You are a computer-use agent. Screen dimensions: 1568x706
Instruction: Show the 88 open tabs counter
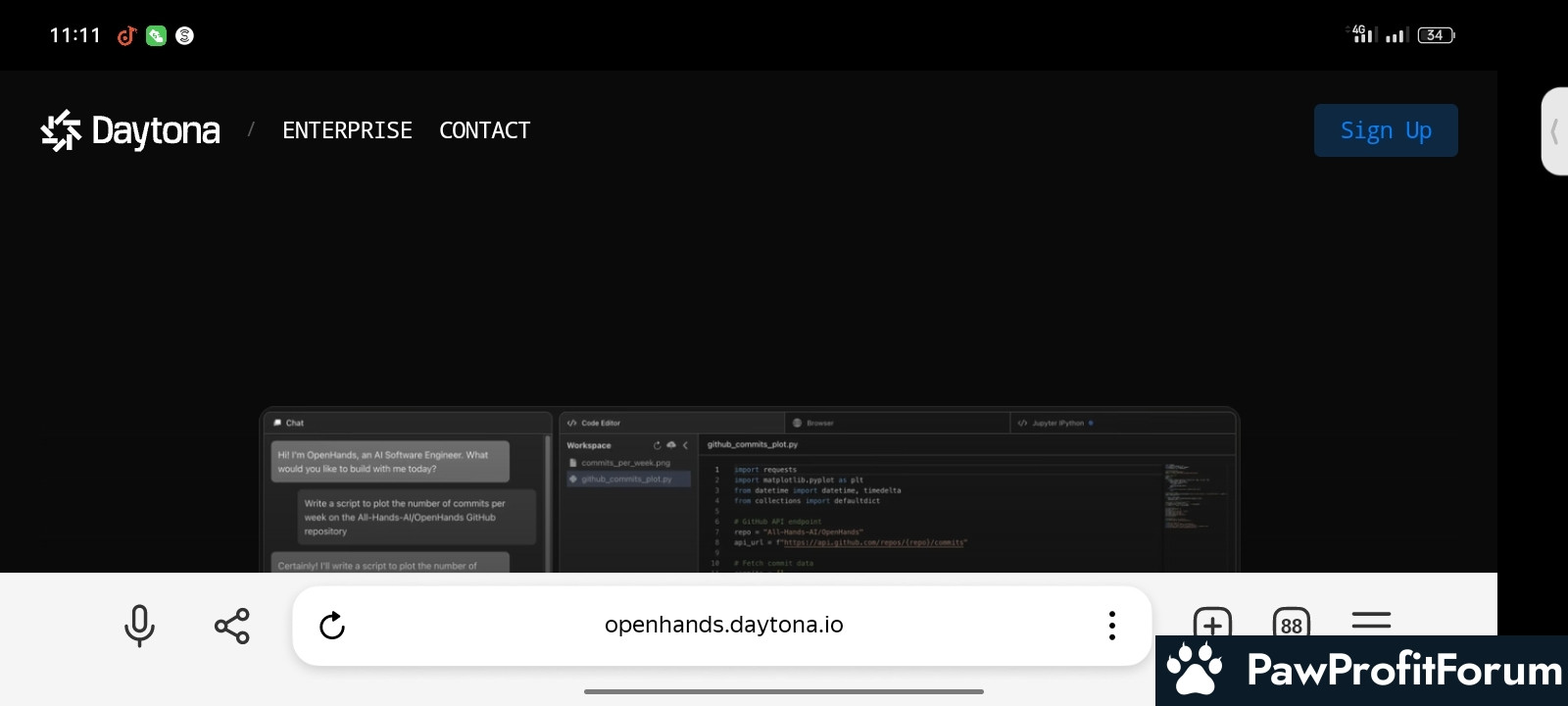[1292, 624]
